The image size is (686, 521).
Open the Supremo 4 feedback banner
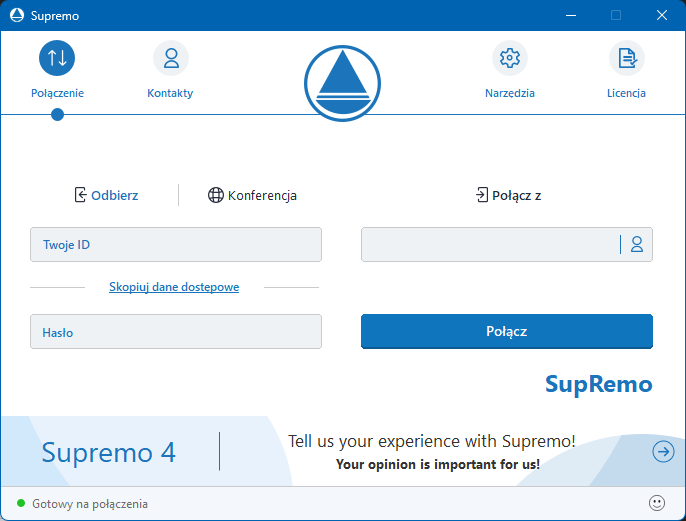tap(343, 451)
